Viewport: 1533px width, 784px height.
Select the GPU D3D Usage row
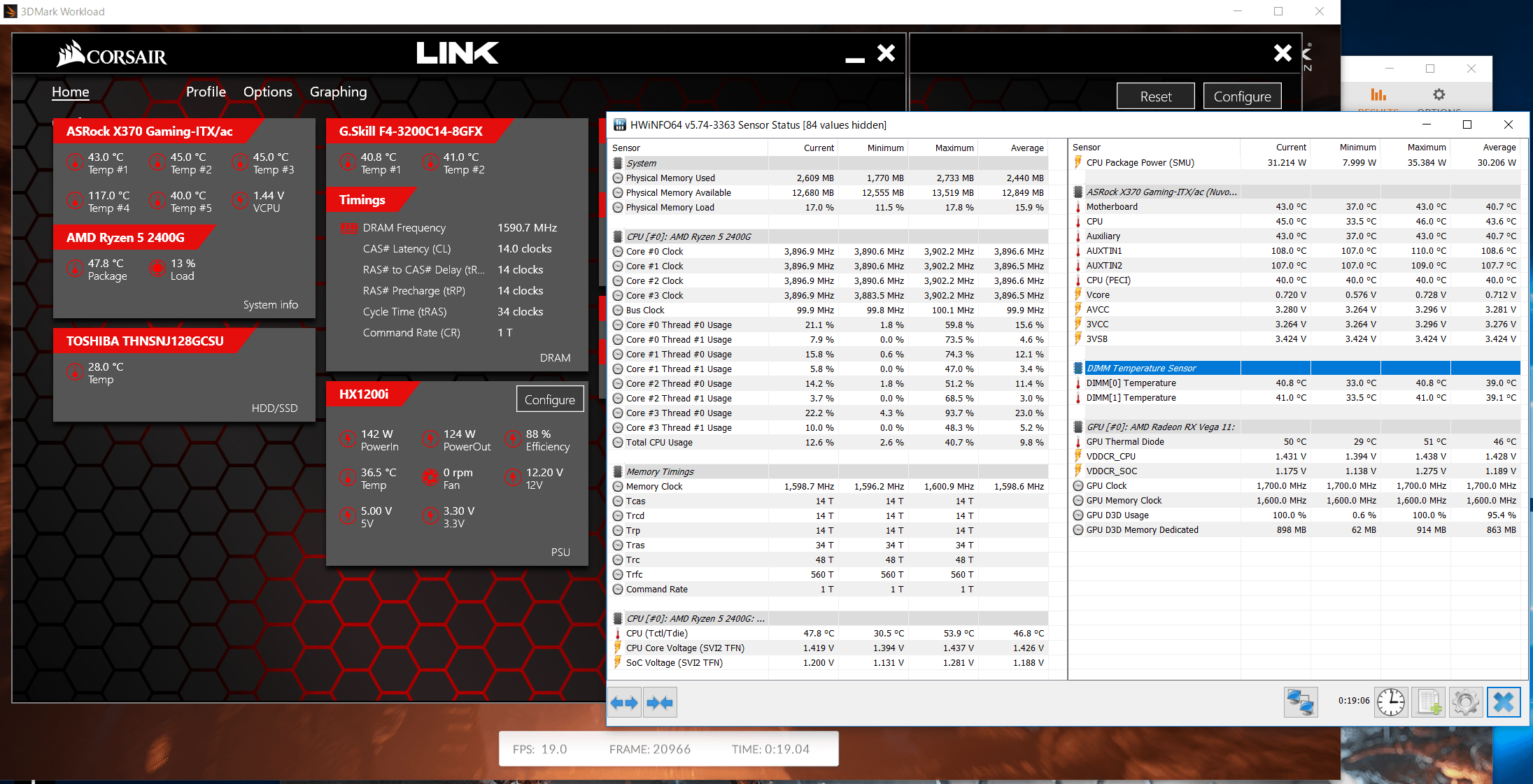[1296, 515]
